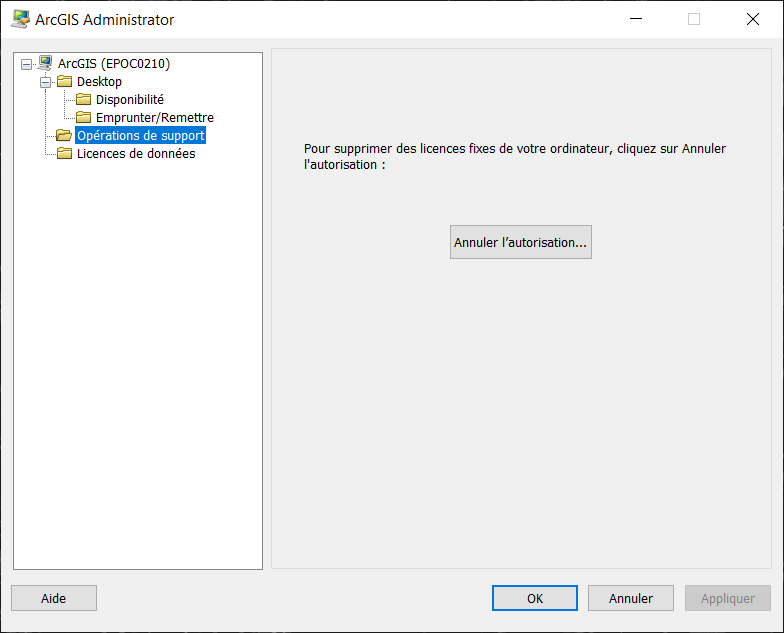Open help with the Aide button

coord(54,598)
